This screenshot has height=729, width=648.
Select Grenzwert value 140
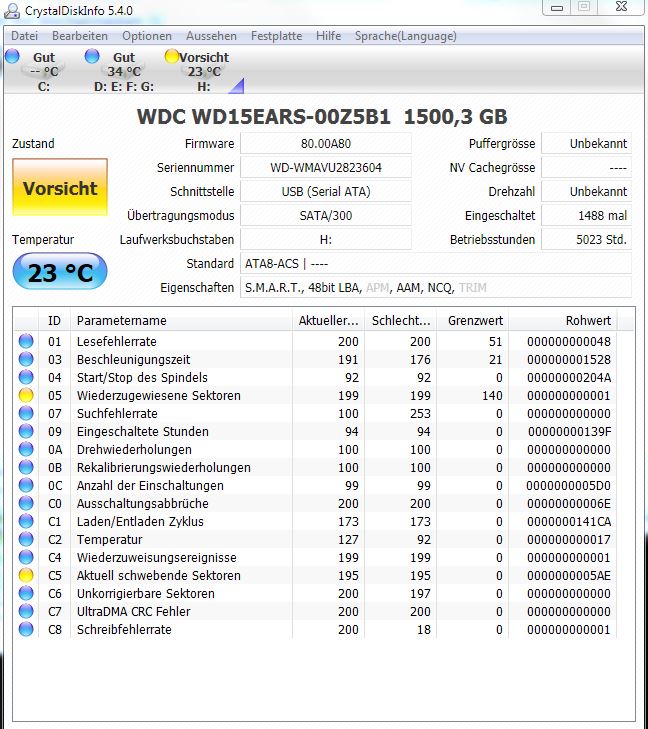492,395
